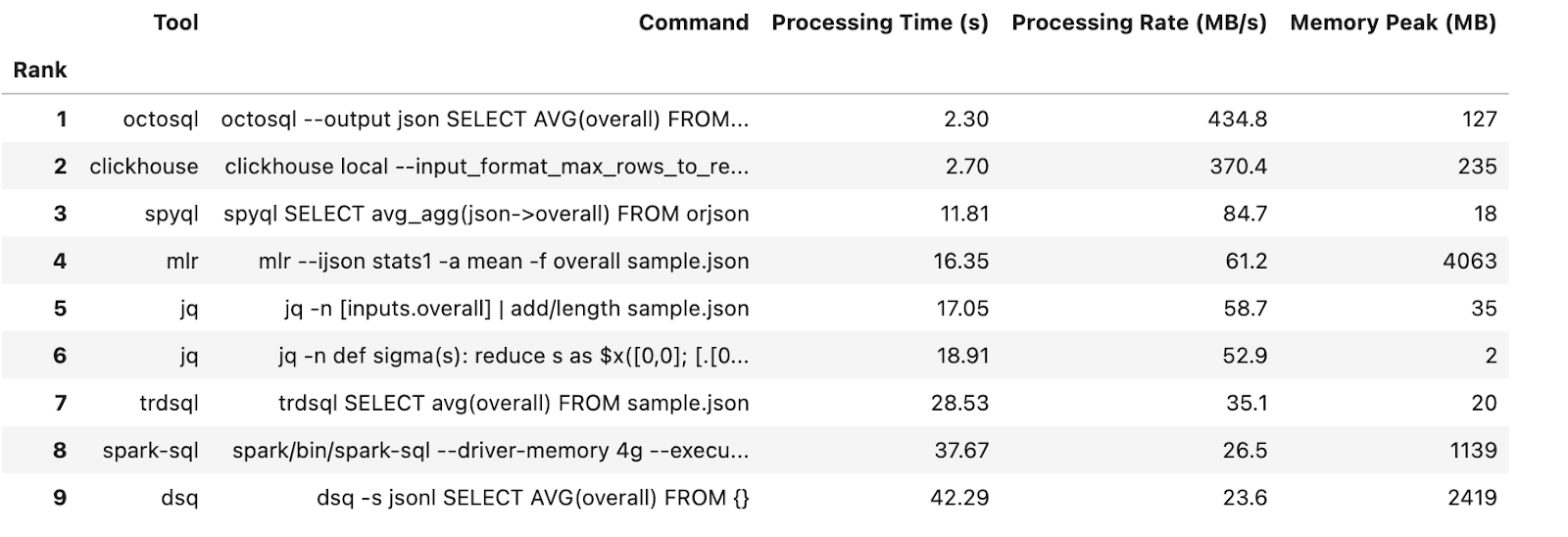Click the Command column header
Image resolution: width=1568 pixels, height=537 pixels.
coord(693,24)
